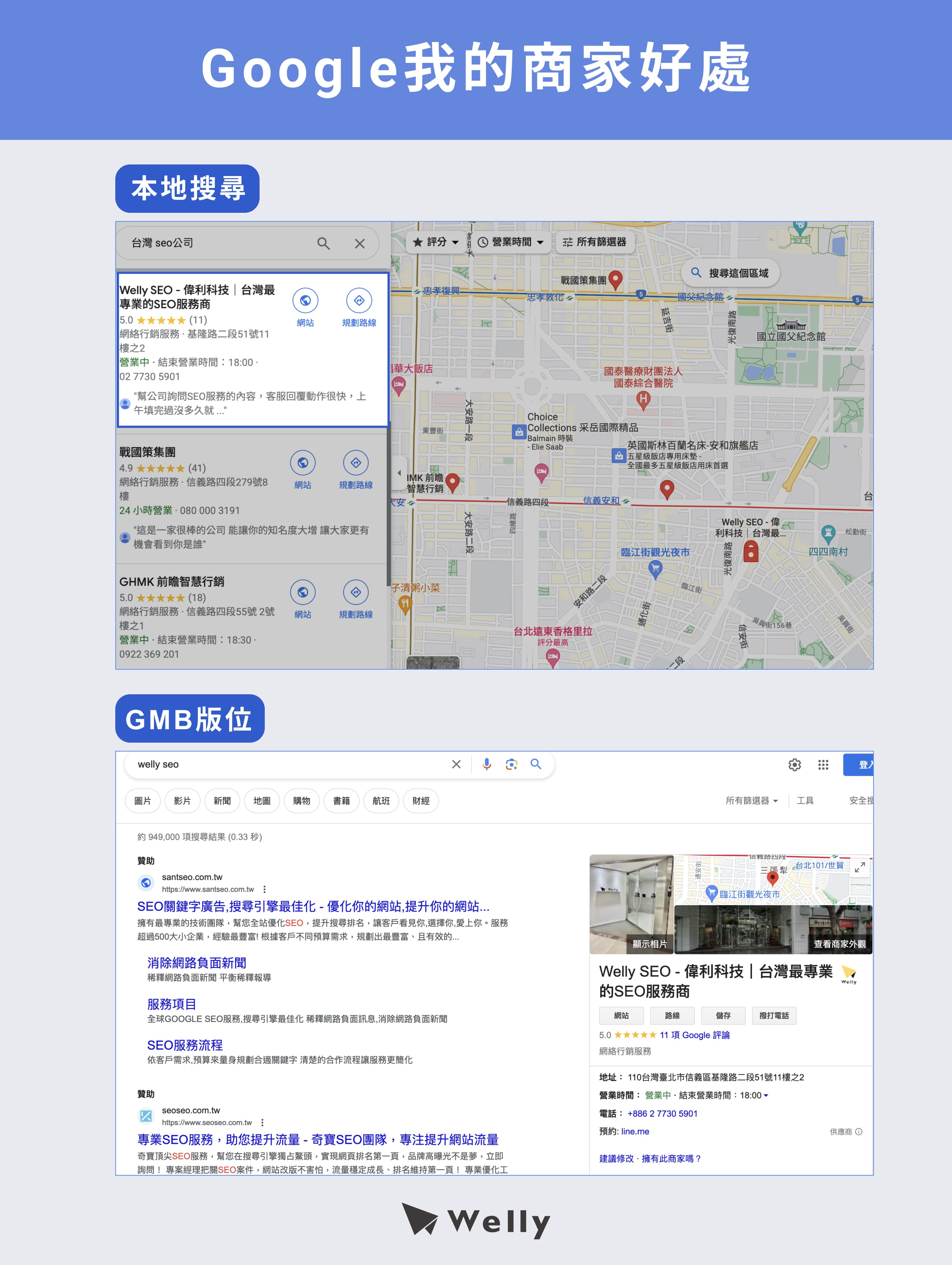Open the 消除網路負面新聞 sitelink

click(x=197, y=963)
